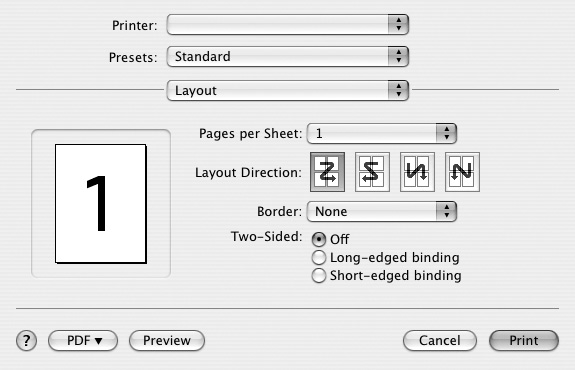Click the round help question mark icon
The width and height of the screenshot is (575, 370).
click(26, 341)
